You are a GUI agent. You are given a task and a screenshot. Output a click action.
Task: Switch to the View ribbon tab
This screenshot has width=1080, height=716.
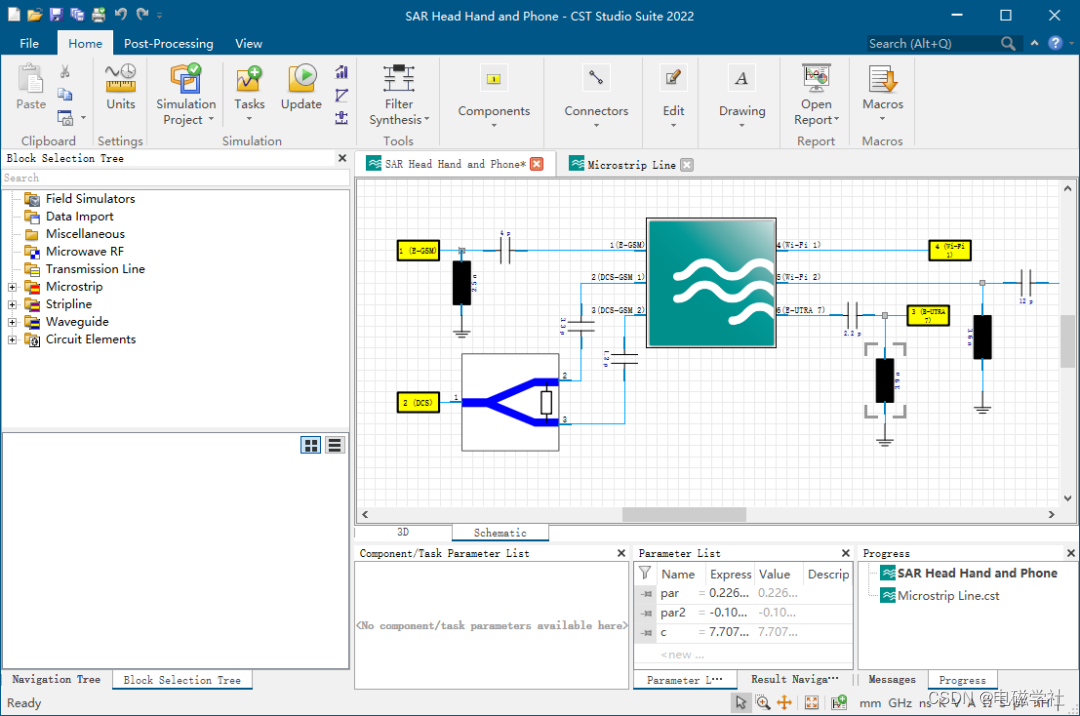(249, 43)
